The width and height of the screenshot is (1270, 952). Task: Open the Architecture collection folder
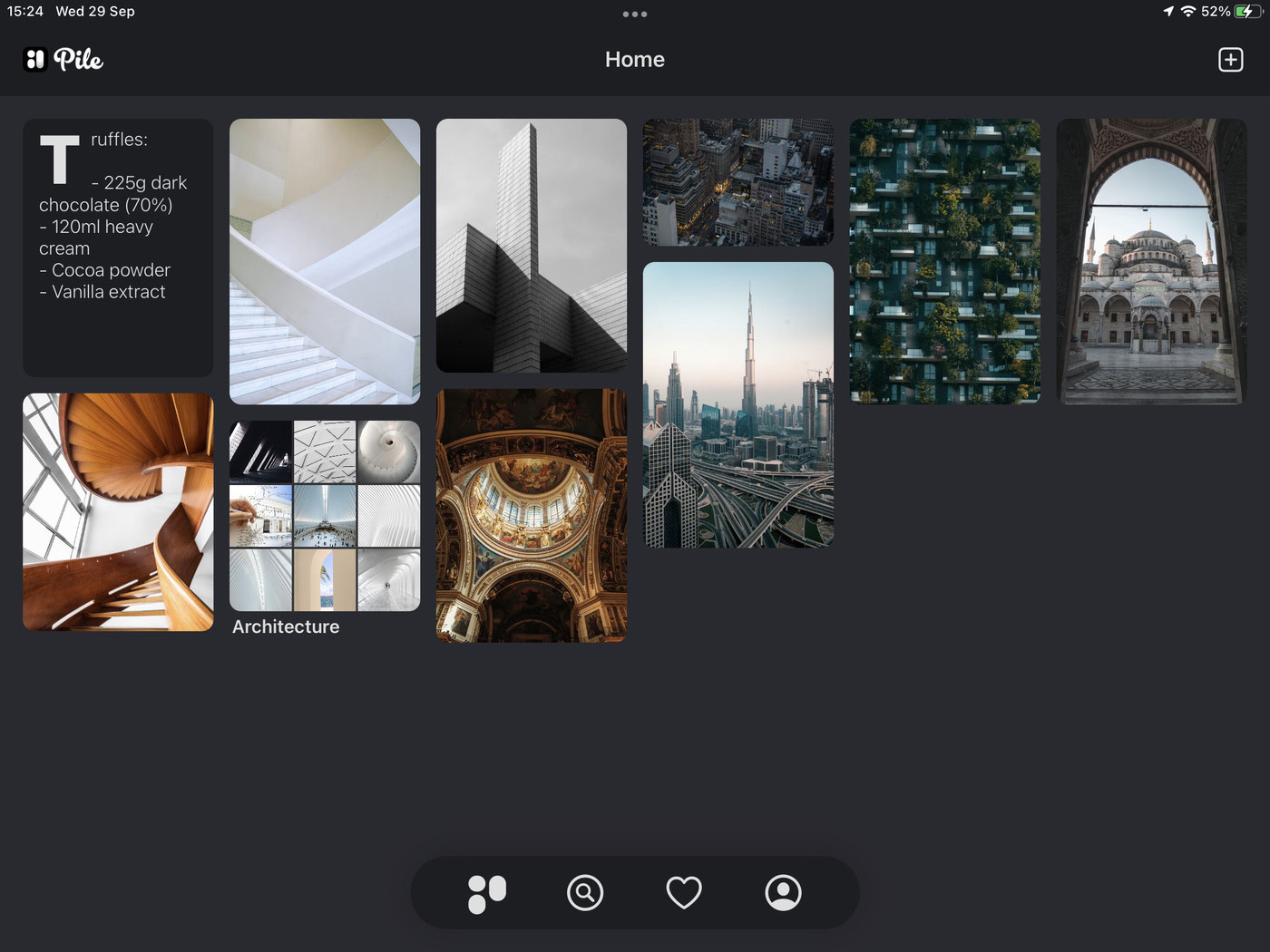325,516
